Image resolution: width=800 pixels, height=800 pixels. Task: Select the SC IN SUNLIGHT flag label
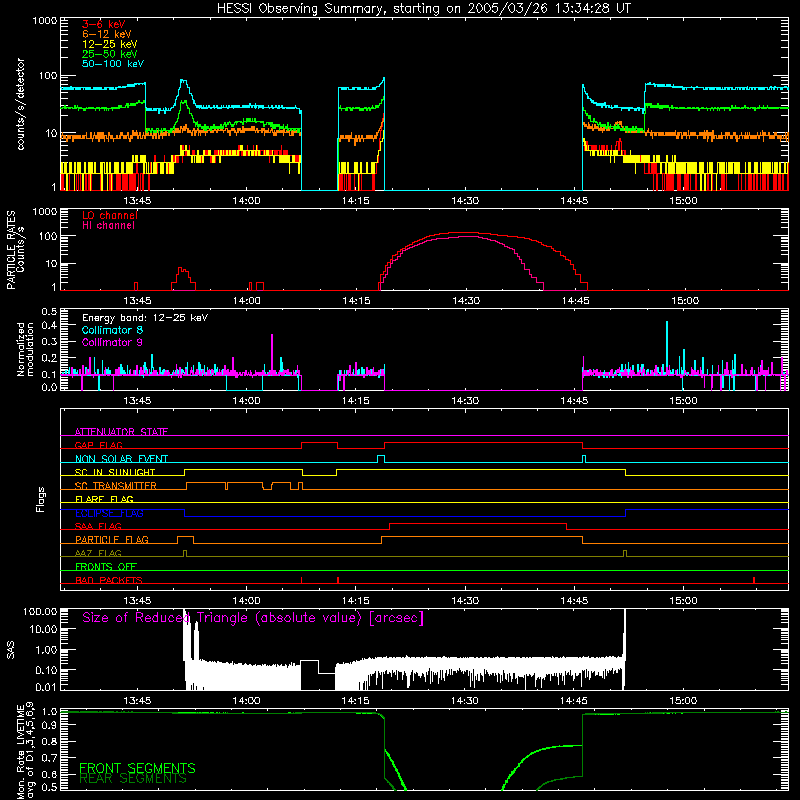pos(115,472)
